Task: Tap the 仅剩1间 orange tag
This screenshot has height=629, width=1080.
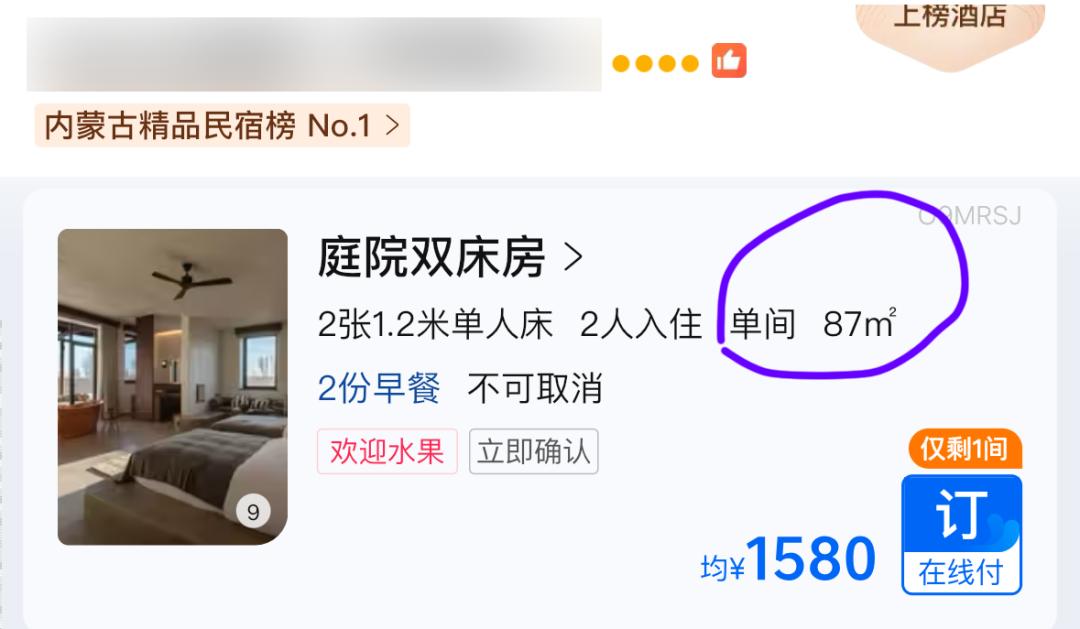Action: tap(964, 449)
